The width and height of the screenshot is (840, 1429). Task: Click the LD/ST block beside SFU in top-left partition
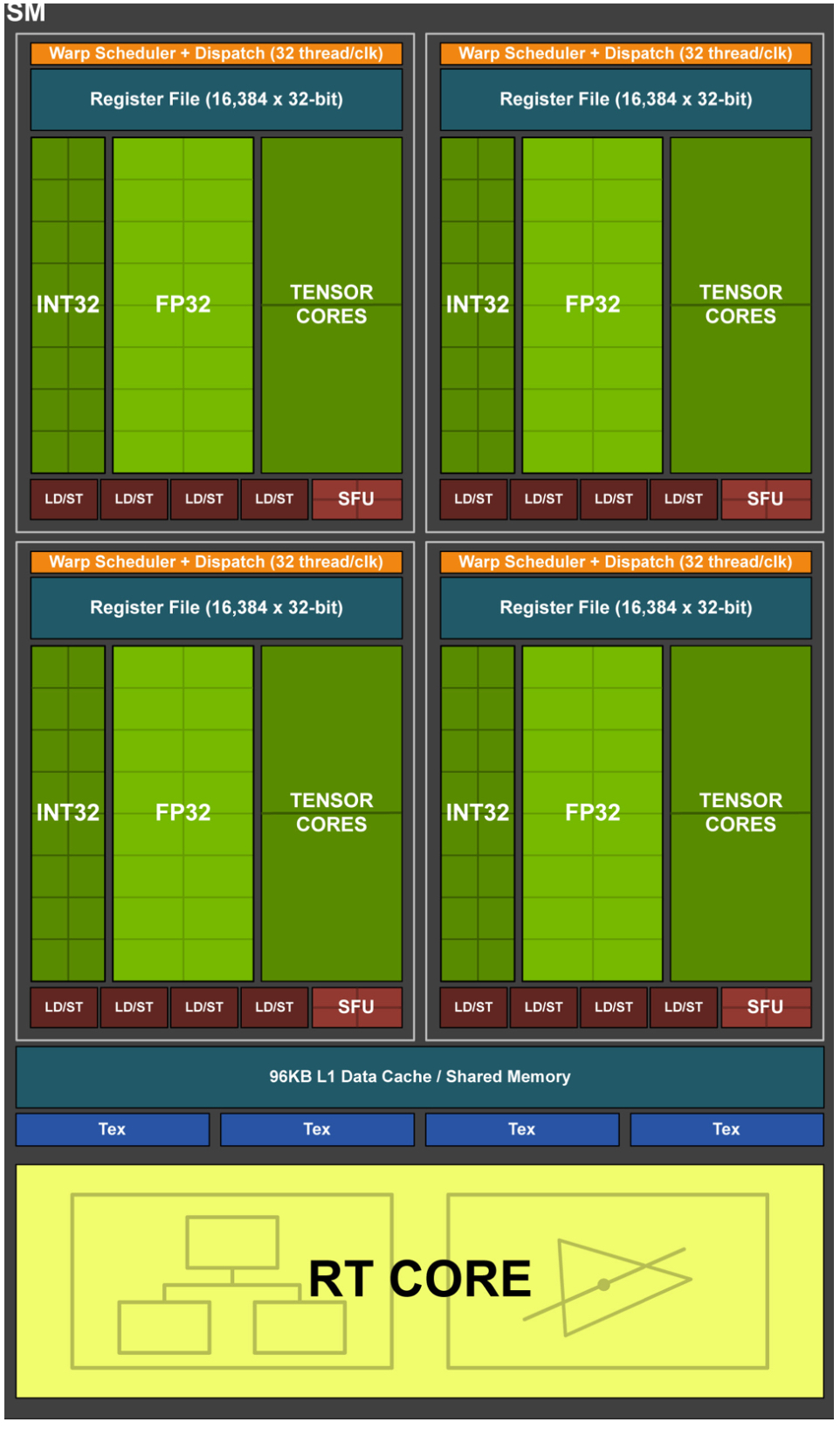pyautogui.click(x=274, y=499)
